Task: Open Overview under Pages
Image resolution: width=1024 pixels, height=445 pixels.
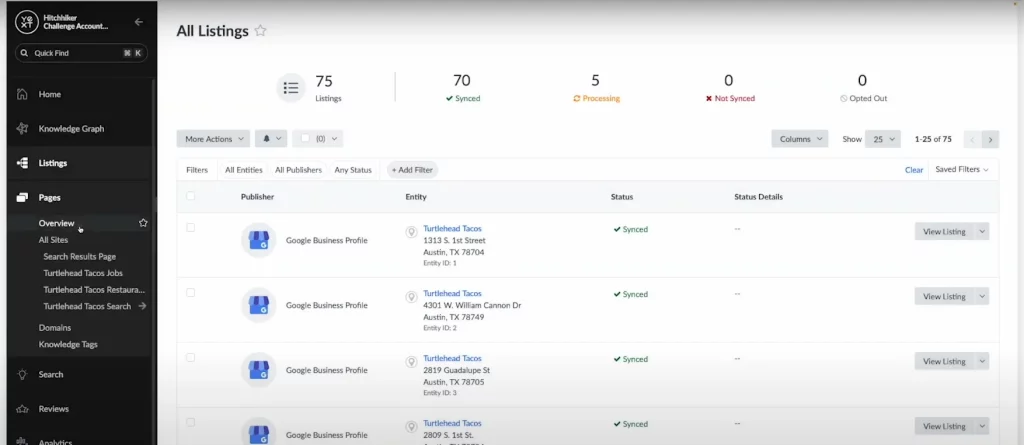Action: [x=56, y=223]
